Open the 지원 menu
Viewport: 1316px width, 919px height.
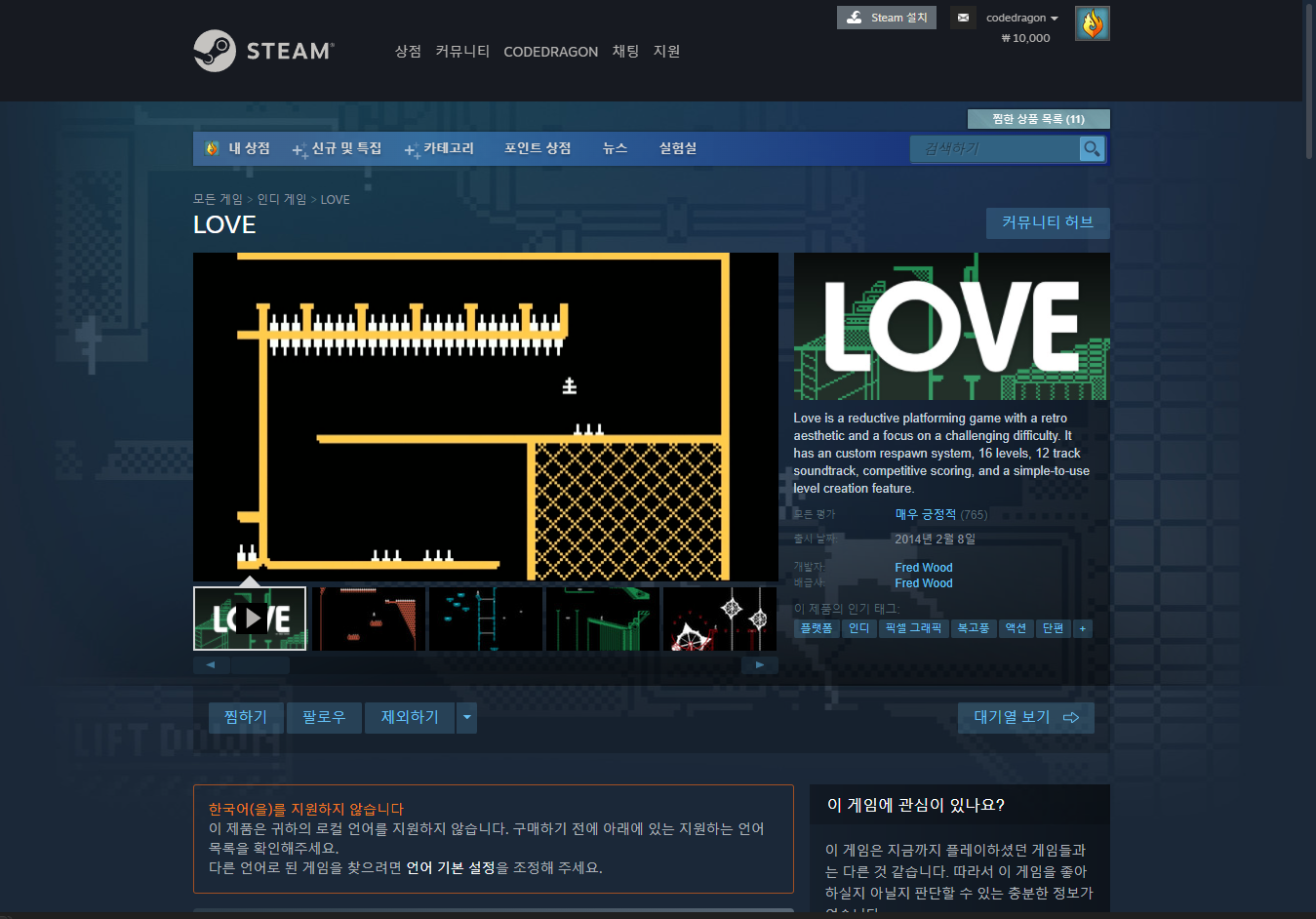pyautogui.click(x=666, y=51)
